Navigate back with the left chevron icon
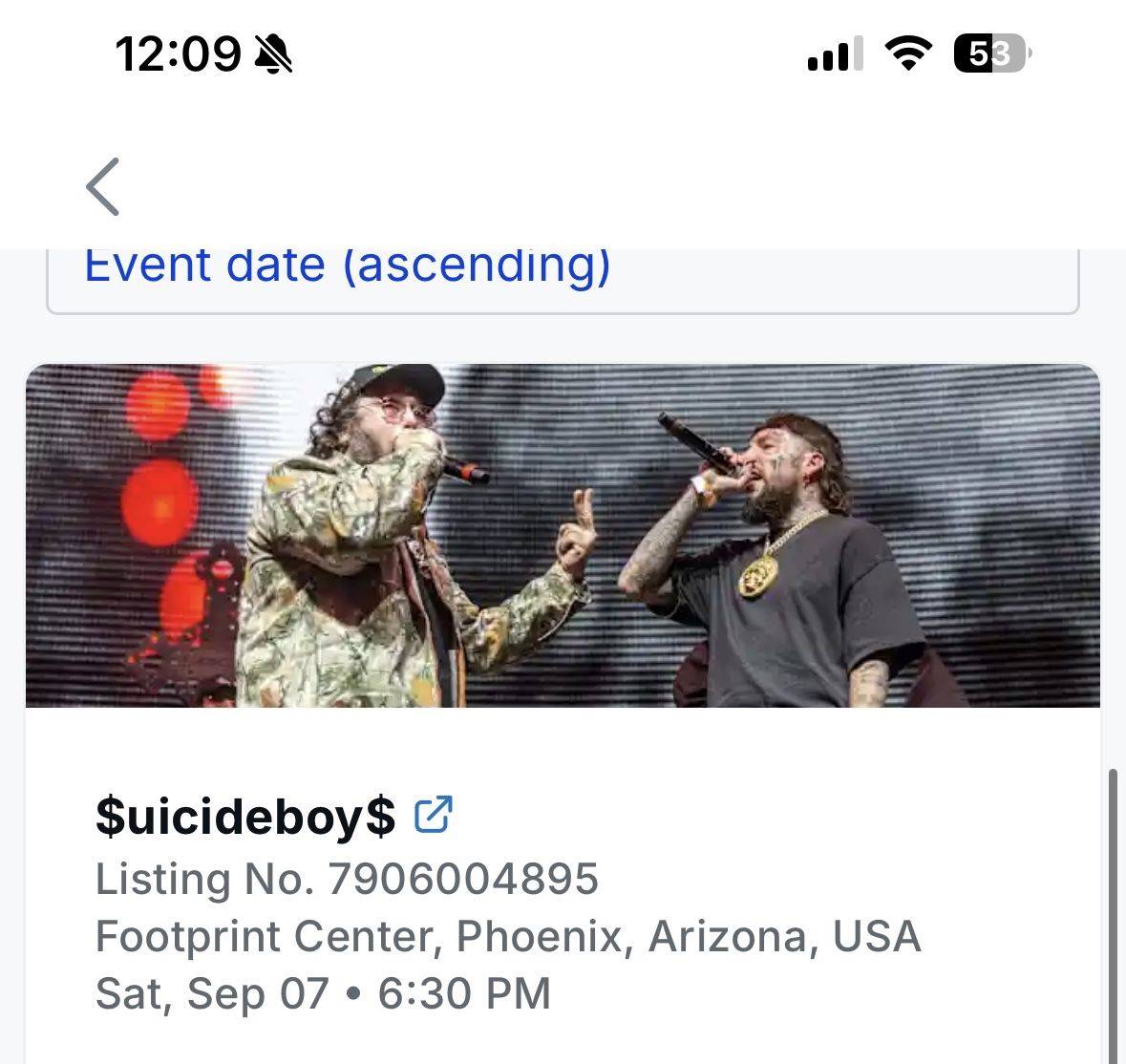Screen dimensions: 1126x1064 coord(103,186)
